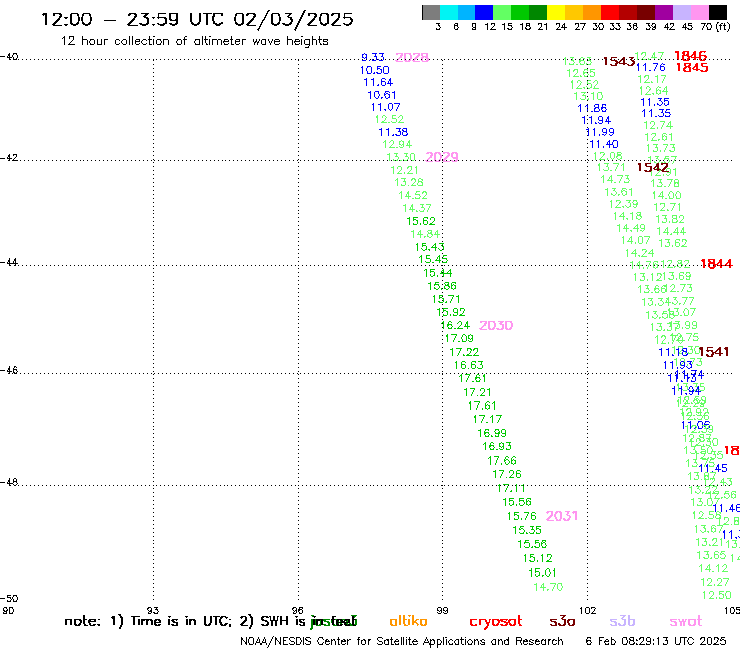Click the wave height value '10.50'
740x650 pixels.
point(375,70)
